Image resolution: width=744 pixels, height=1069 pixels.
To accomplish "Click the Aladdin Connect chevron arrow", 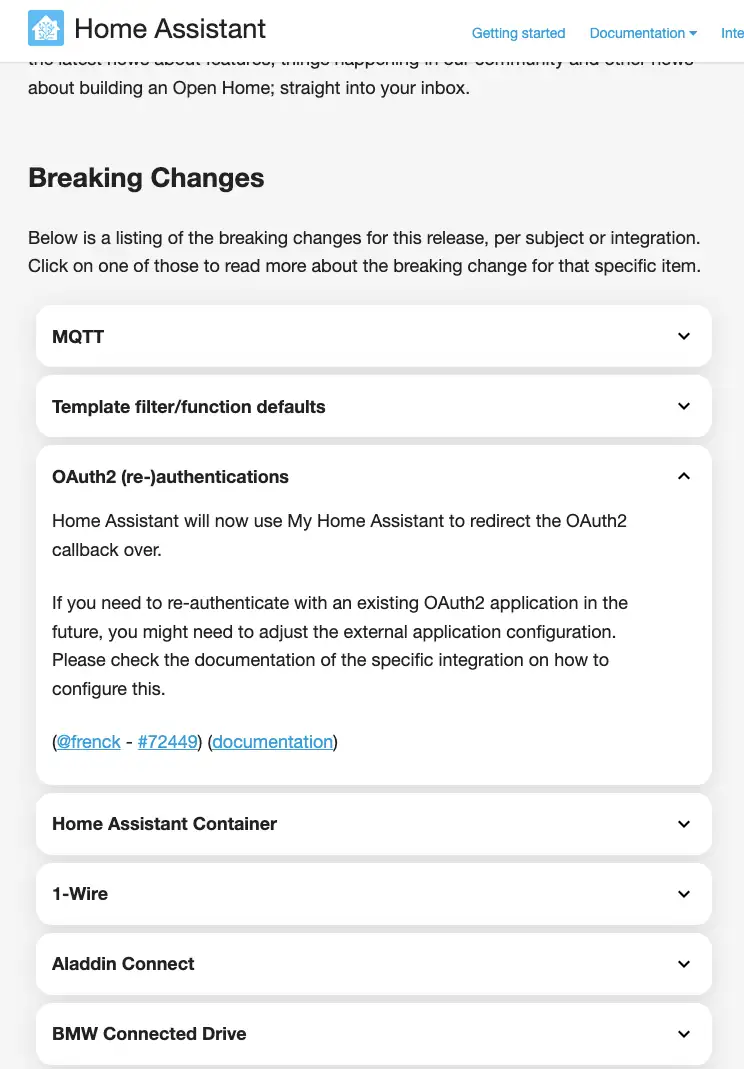I will coord(684,964).
